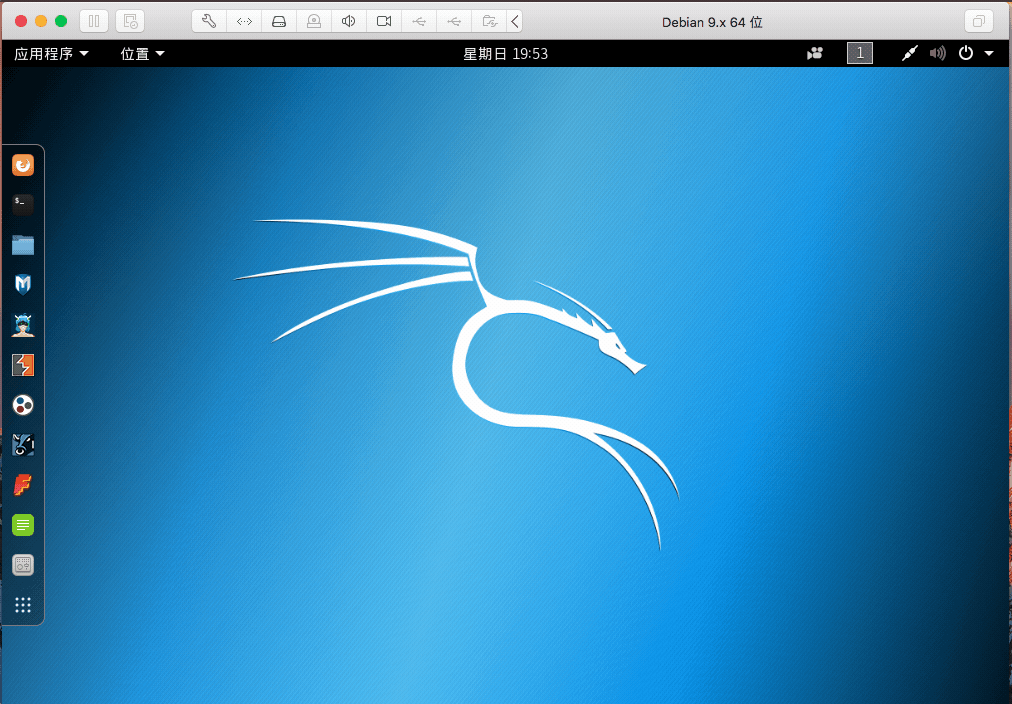
Task: Click the network adapter icon in toolbar
Action: click(244, 21)
